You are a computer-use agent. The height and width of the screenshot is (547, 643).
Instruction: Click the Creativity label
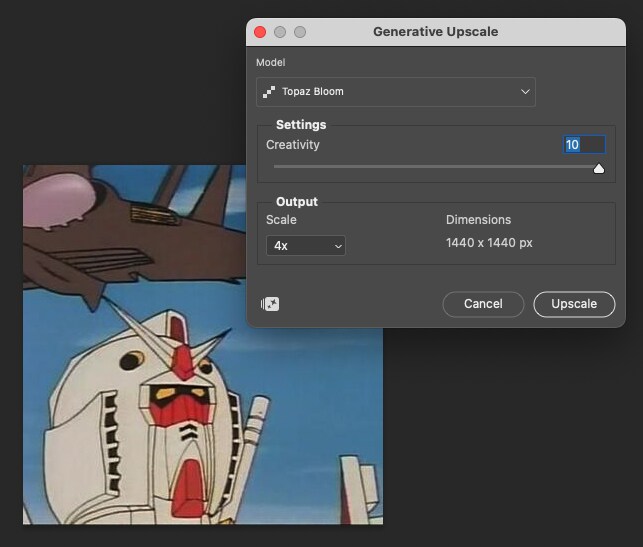point(292,145)
